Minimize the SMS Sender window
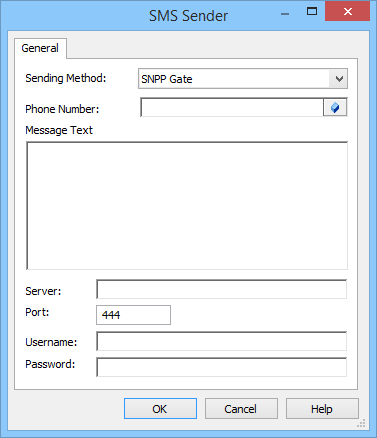377x438 pixels. [x=285, y=13]
